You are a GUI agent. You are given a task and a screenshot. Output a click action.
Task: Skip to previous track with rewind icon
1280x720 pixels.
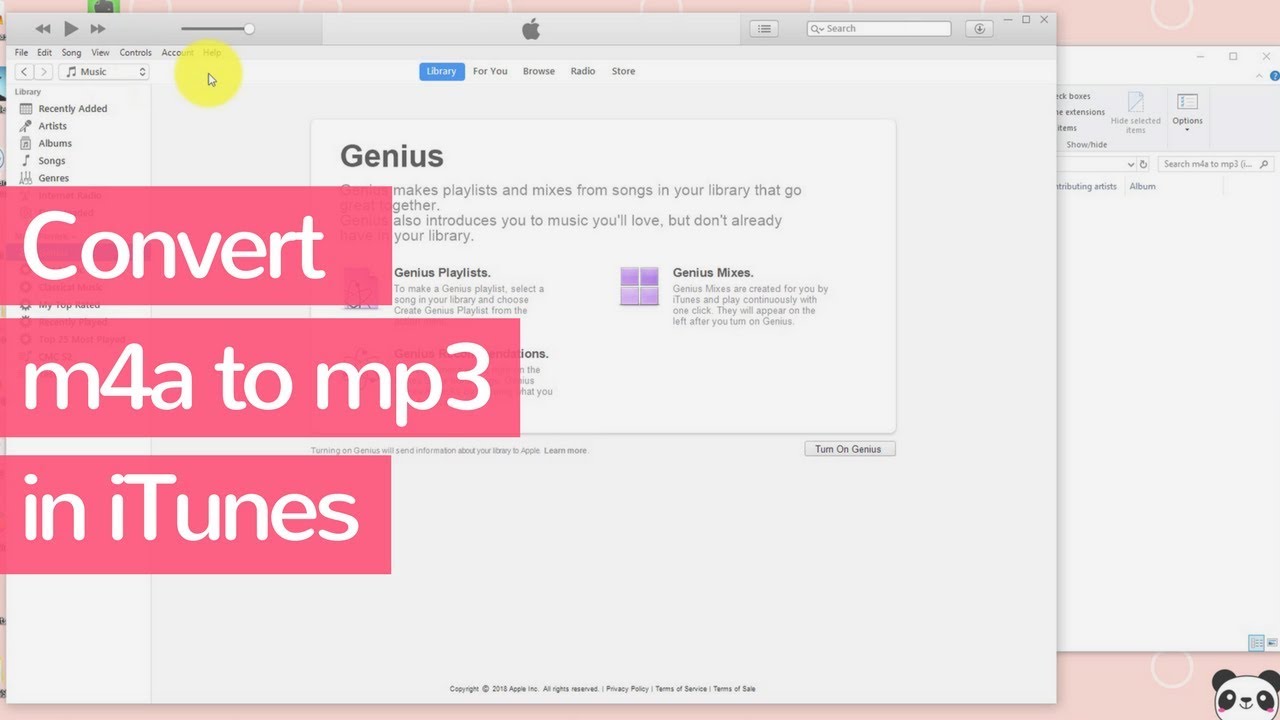43,29
